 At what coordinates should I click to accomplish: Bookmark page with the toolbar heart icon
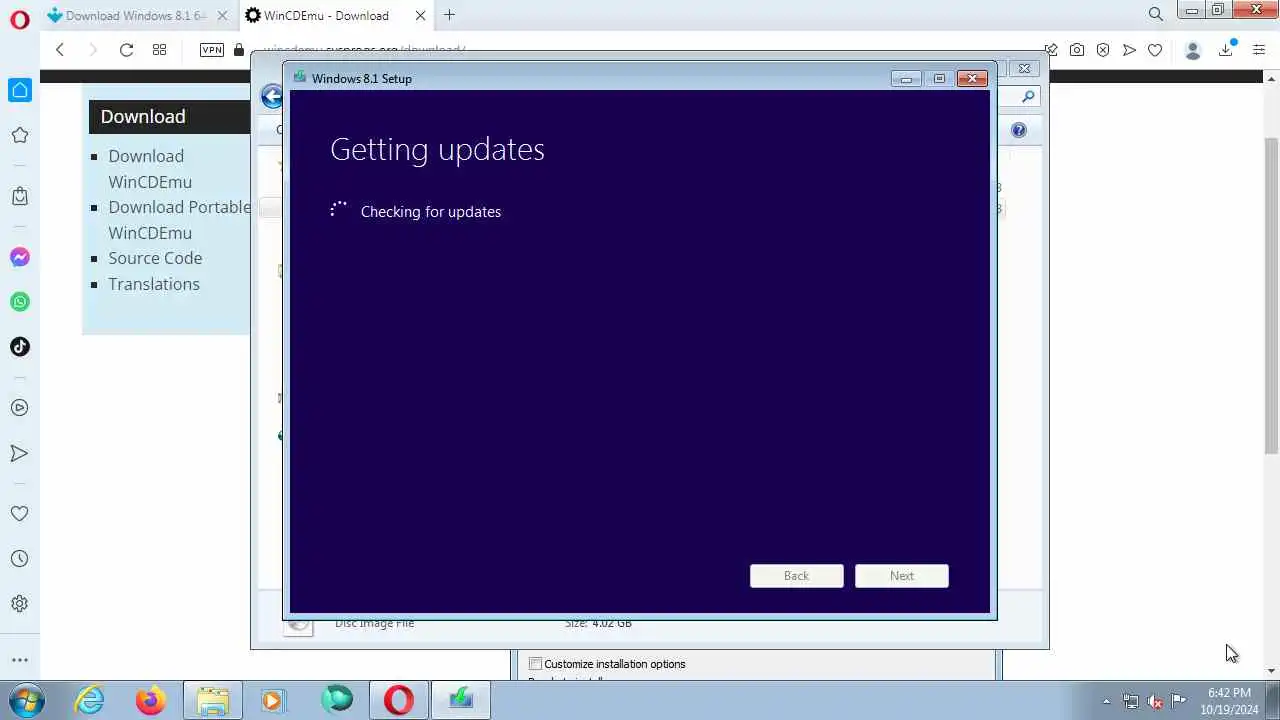(1155, 50)
